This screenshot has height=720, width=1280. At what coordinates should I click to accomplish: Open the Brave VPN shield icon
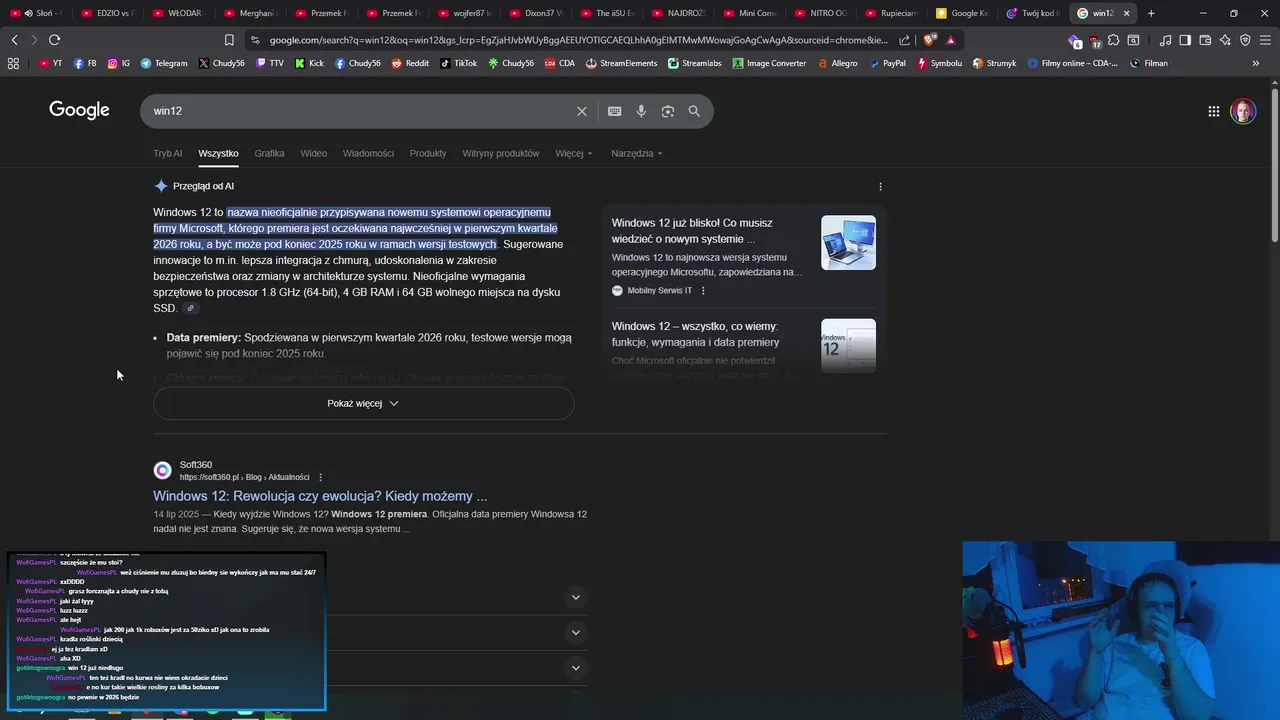point(1245,40)
